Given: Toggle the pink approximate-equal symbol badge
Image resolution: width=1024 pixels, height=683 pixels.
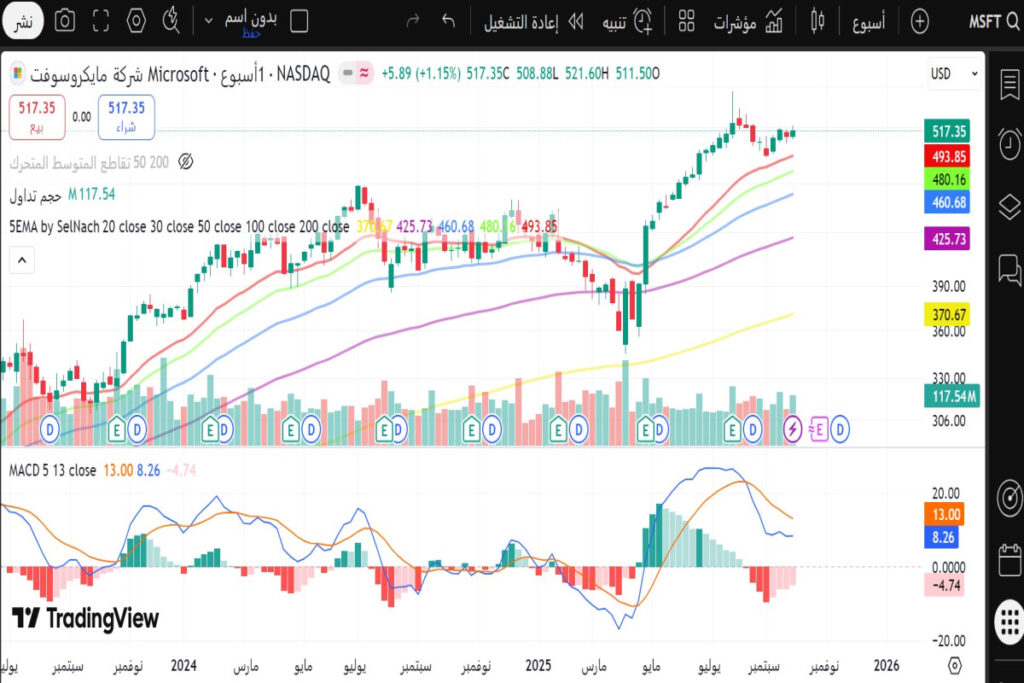Looking at the screenshot, I should point(366,73).
